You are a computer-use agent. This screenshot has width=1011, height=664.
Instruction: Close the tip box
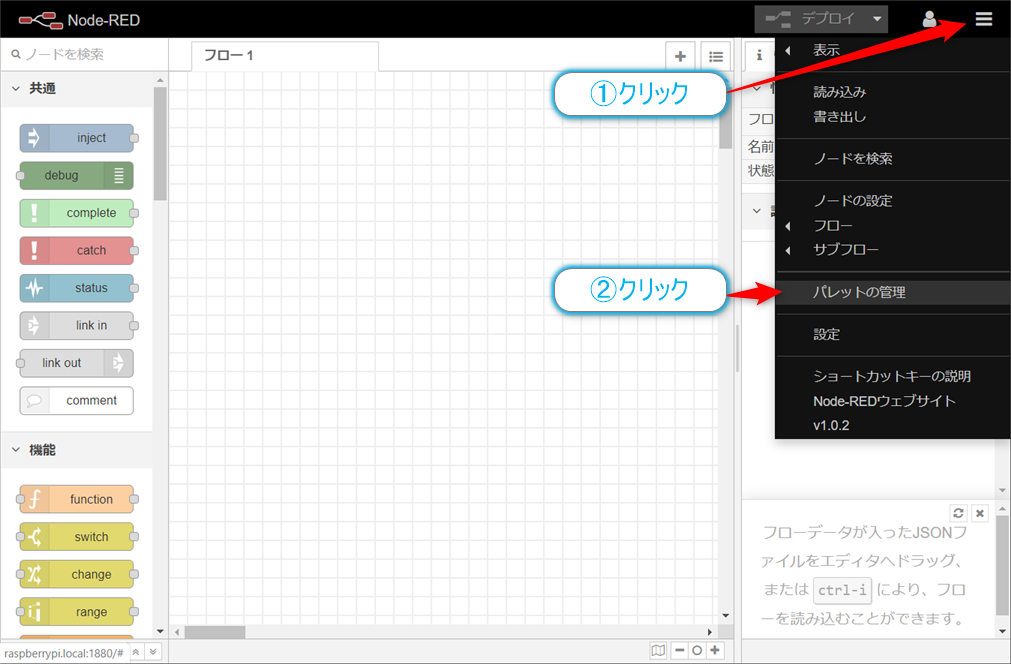979,513
